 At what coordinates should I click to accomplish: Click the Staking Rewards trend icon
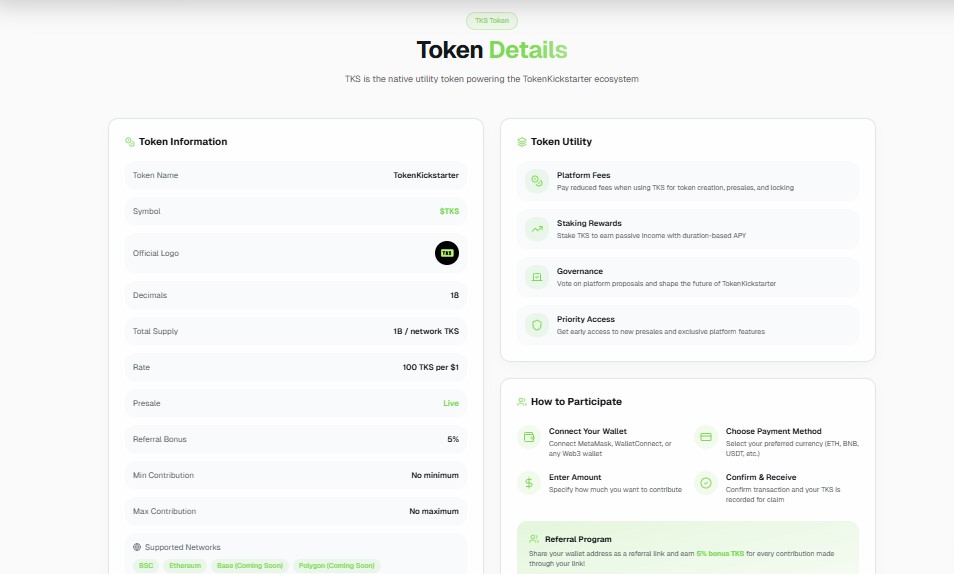pos(537,229)
